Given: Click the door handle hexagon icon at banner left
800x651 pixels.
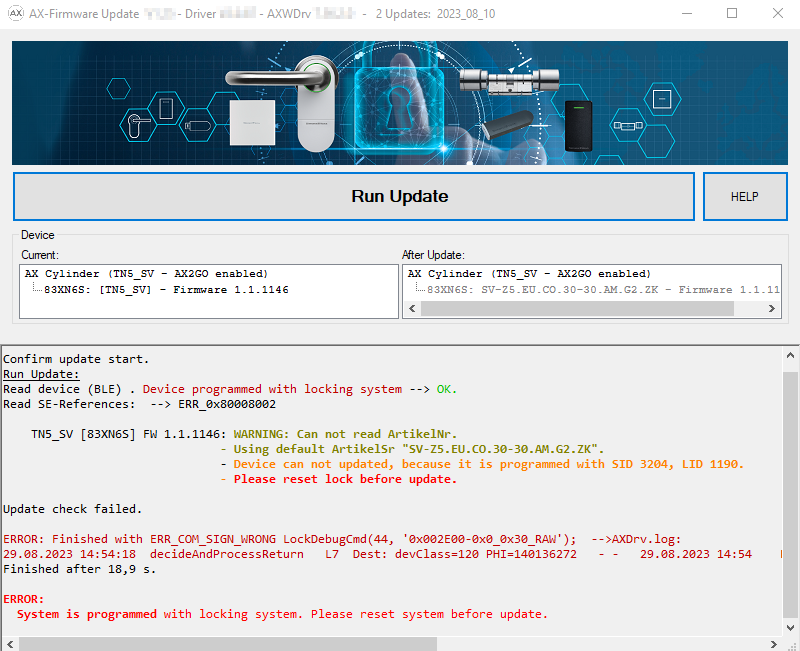Looking at the screenshot, I should [135, 125].
